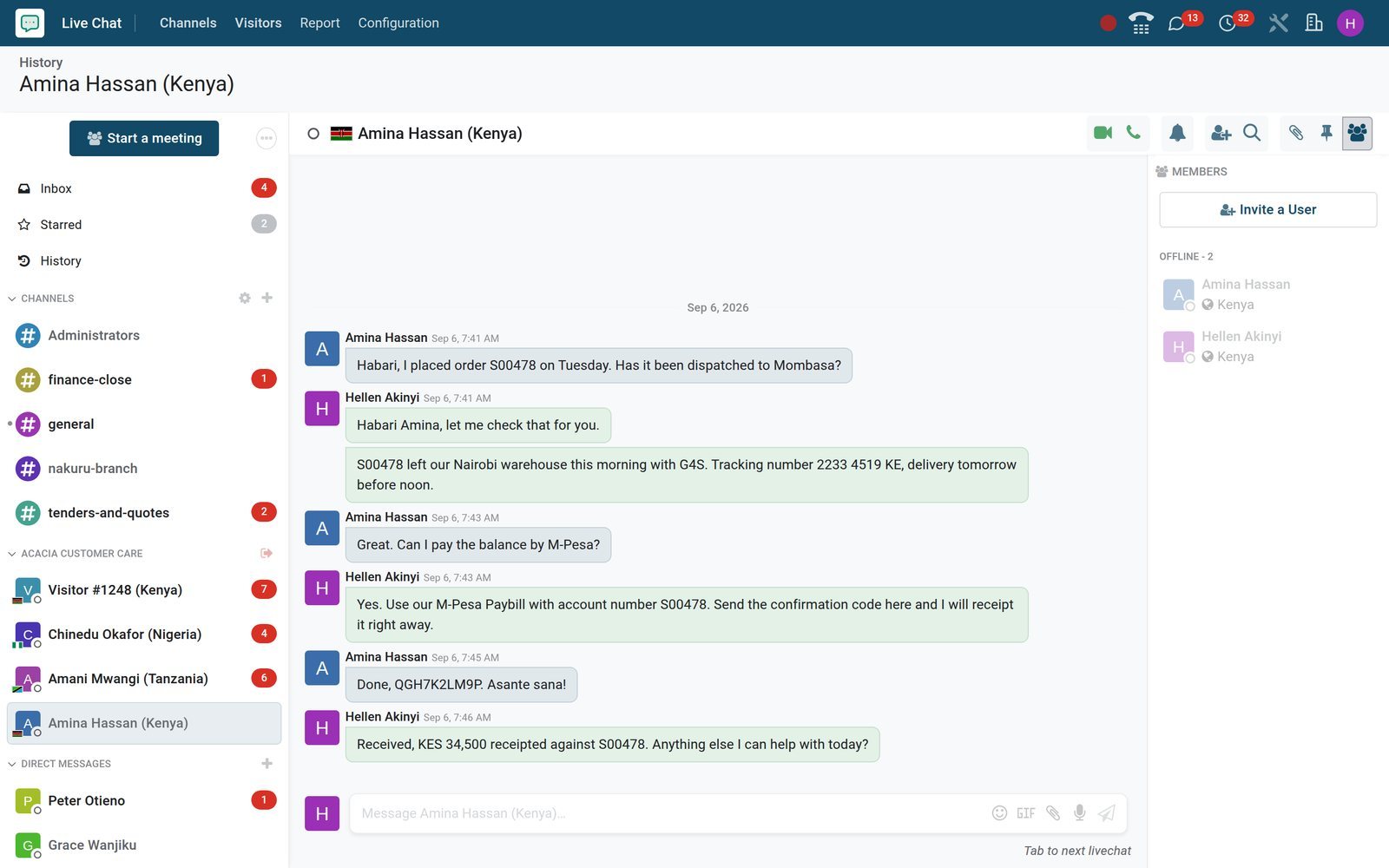Open channel settings gear in CHANNELS header
Image resolution: width=1389 pixels, height=868 pixels.
(x=245, y=298)
